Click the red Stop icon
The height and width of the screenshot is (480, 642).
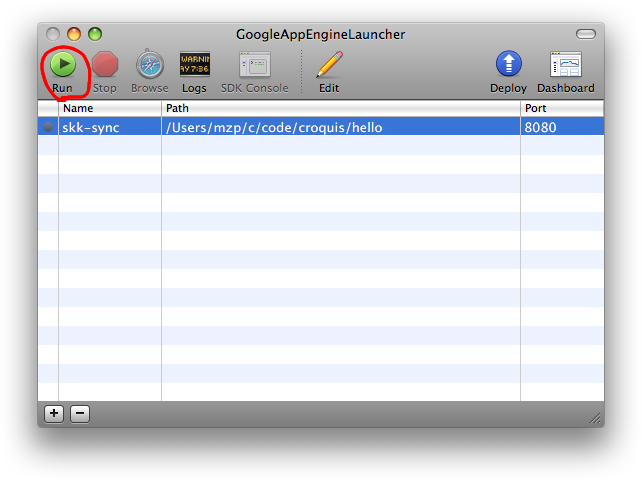coord(105,64)
